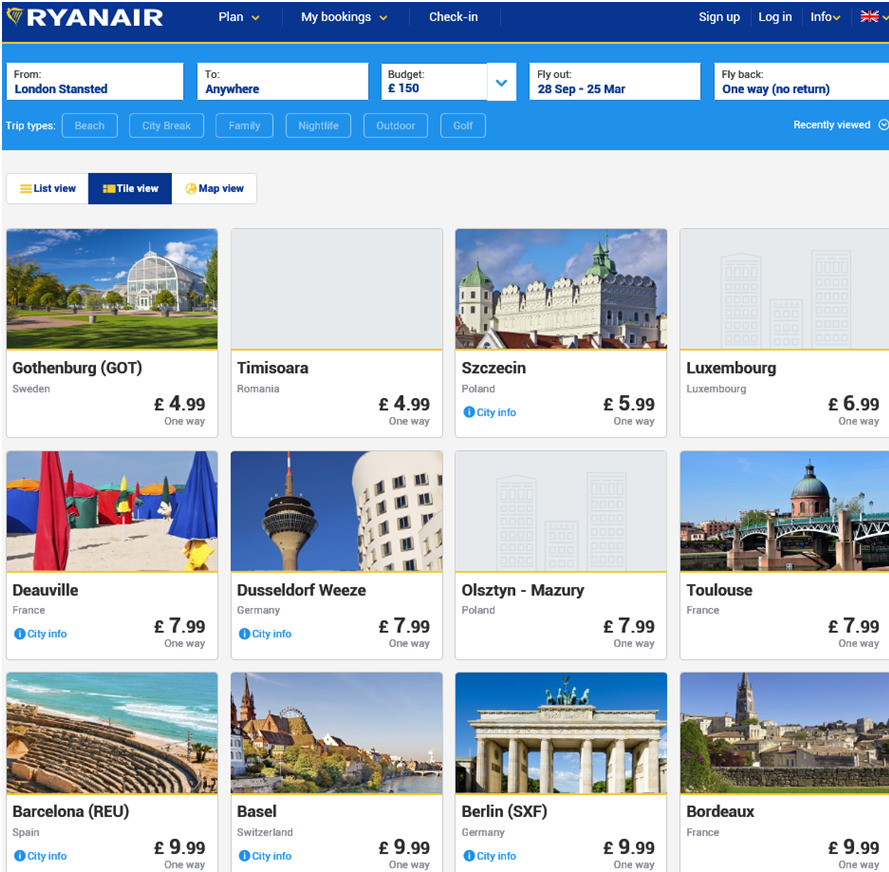
Task: Open City info for Dusseldorf Weeze
Action: (265, 634)
